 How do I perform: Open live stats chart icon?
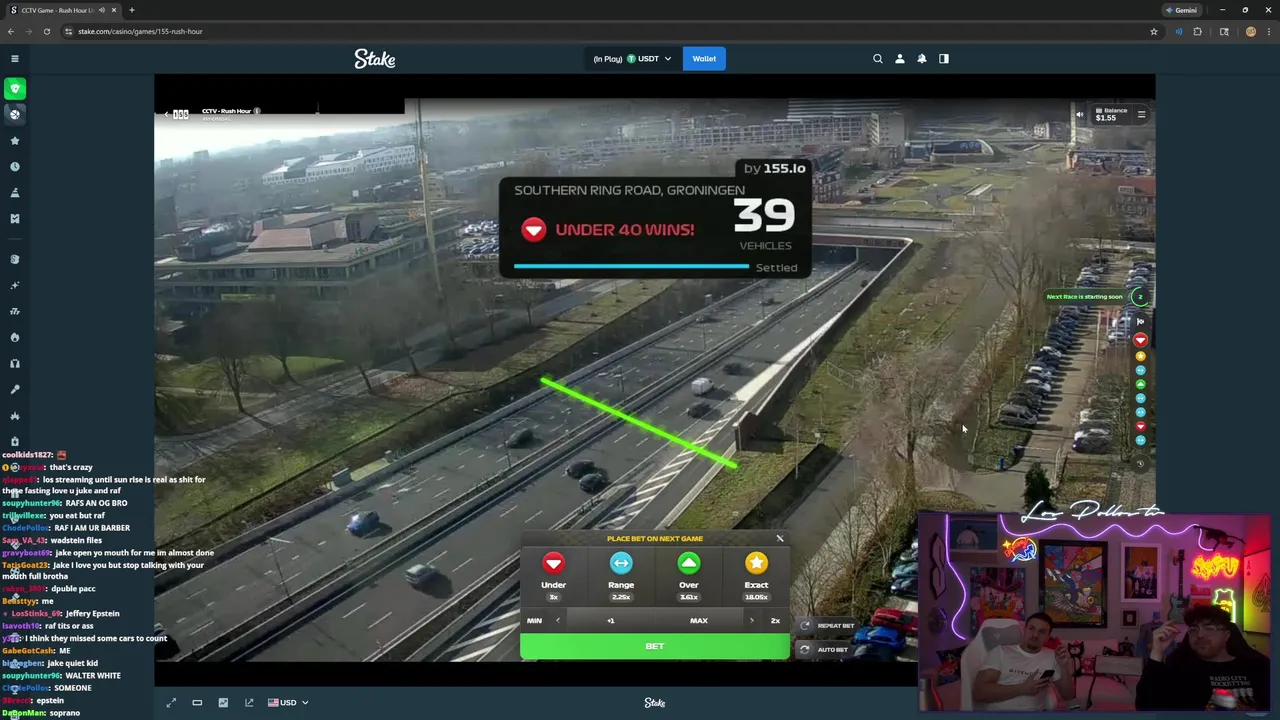223,703
